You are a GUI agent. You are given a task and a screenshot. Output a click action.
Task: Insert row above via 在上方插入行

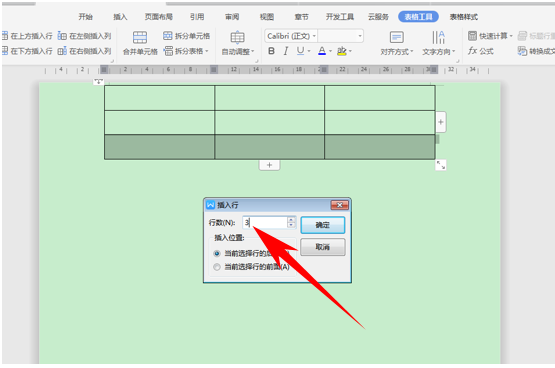[27, 36]
